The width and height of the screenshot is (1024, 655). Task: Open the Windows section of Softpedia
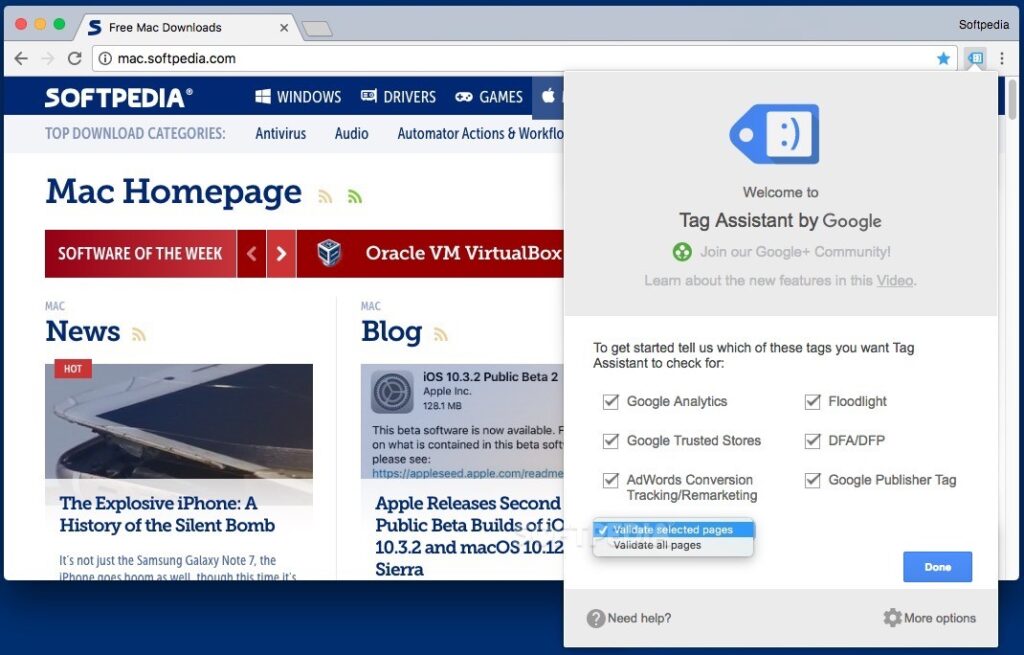pos(298,97)
